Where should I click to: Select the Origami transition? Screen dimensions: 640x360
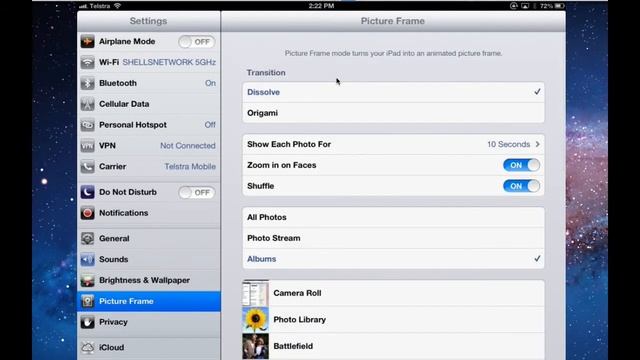coord(393,113)
